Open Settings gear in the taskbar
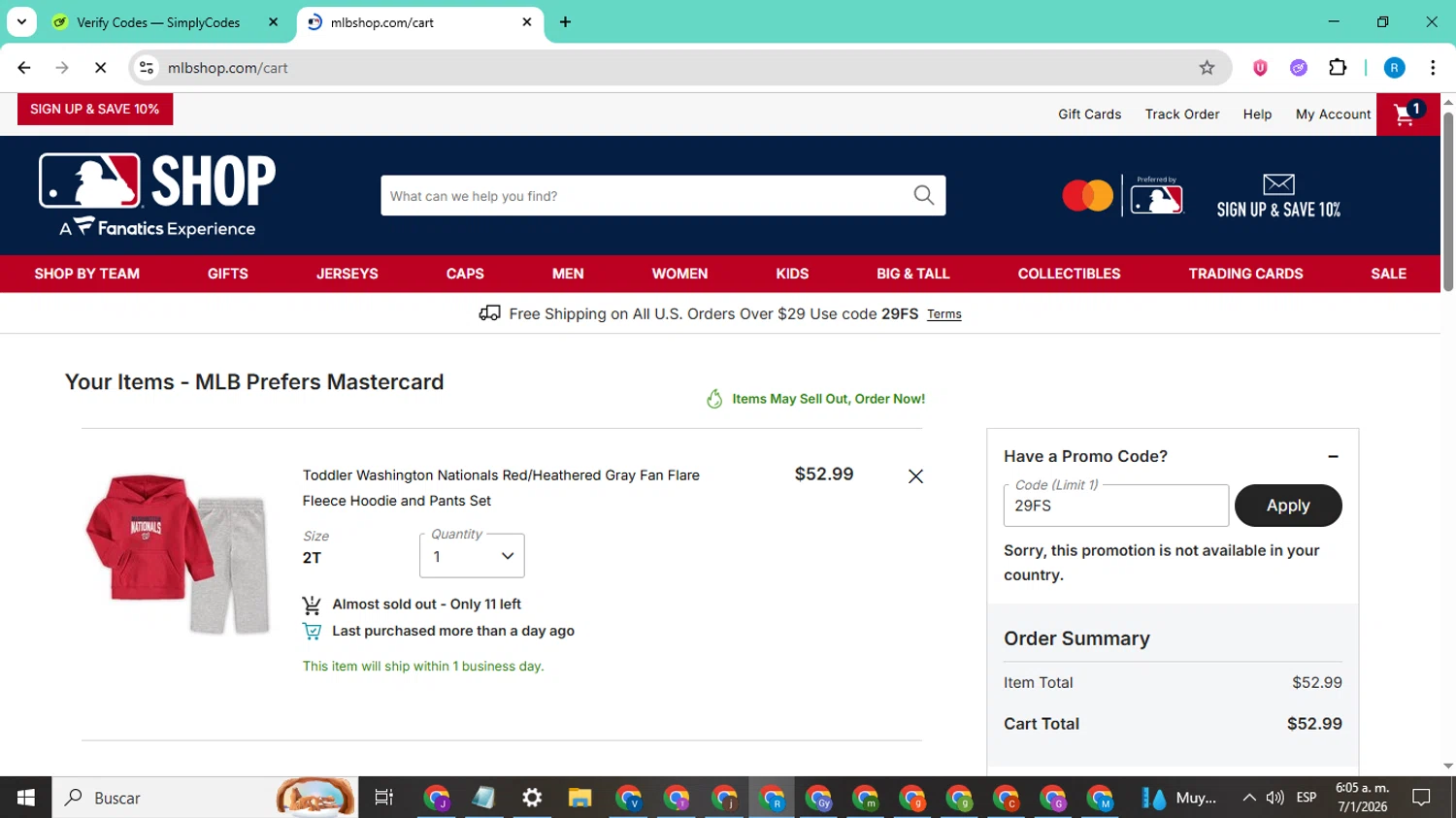The height and width of the screenshot is (818, 1456). pyautogui.click(x=532, y=798)
